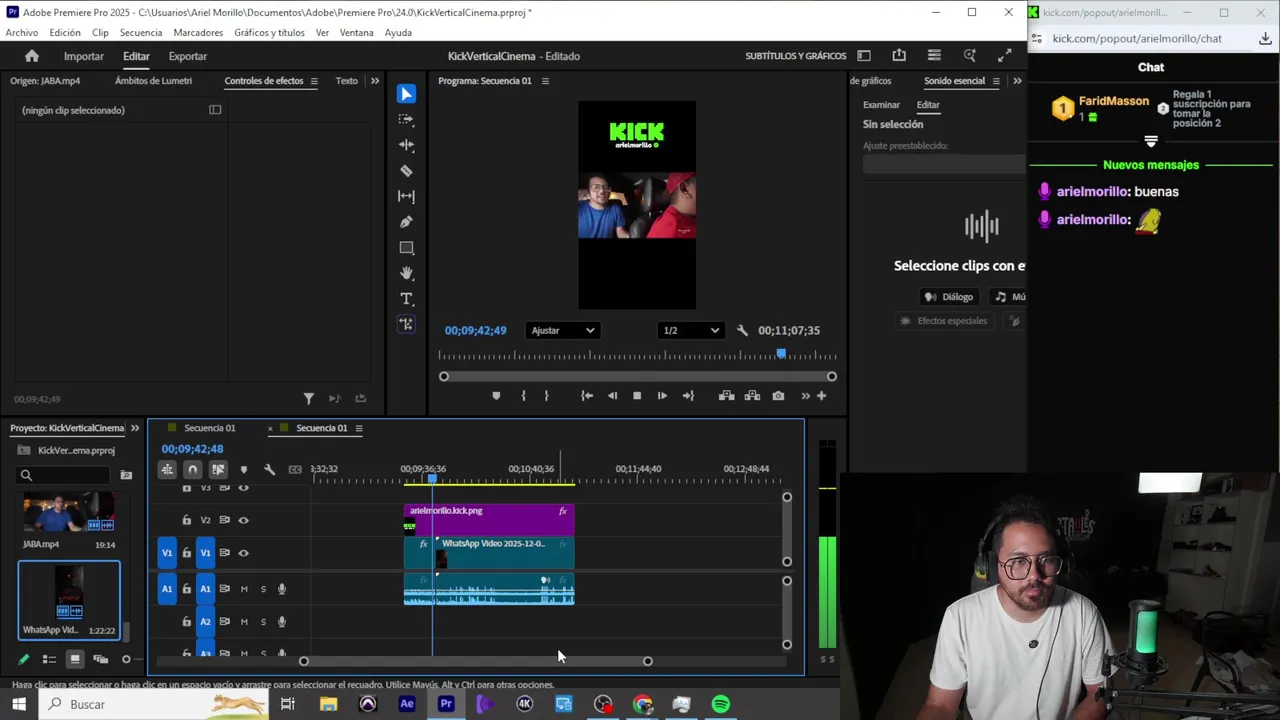Mute audio track A1
This screenshot has width=1280, height=720.
tap(244, 589)
